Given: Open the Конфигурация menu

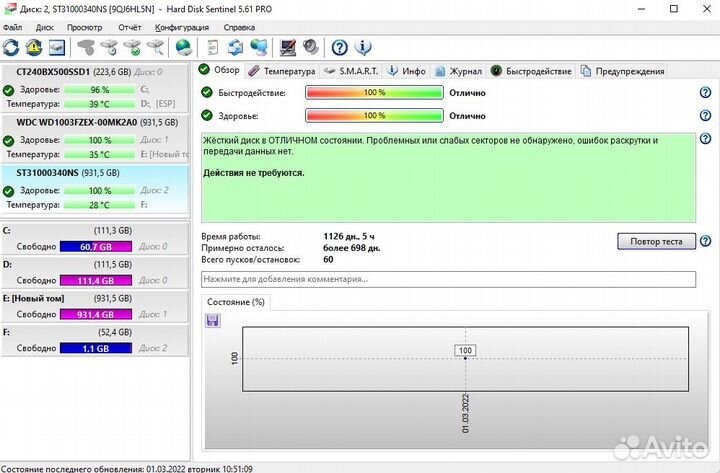Looking at the screenshot, I should 182,28.
